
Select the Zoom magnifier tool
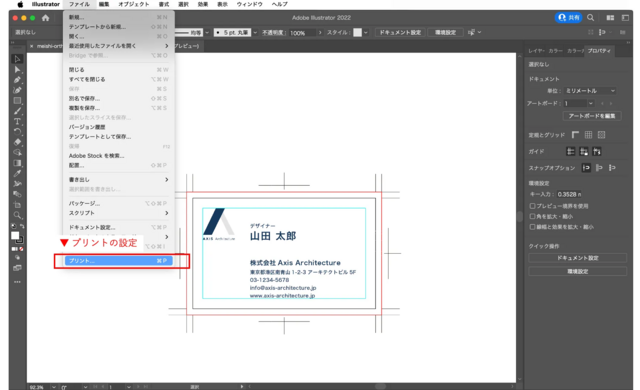(x=17, y=215)
